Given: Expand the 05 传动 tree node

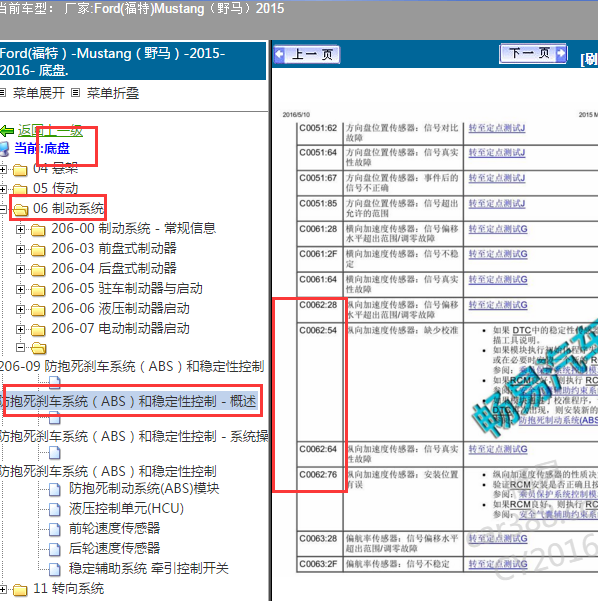Looking at the screenshot, I should click(x=3, y=189).
